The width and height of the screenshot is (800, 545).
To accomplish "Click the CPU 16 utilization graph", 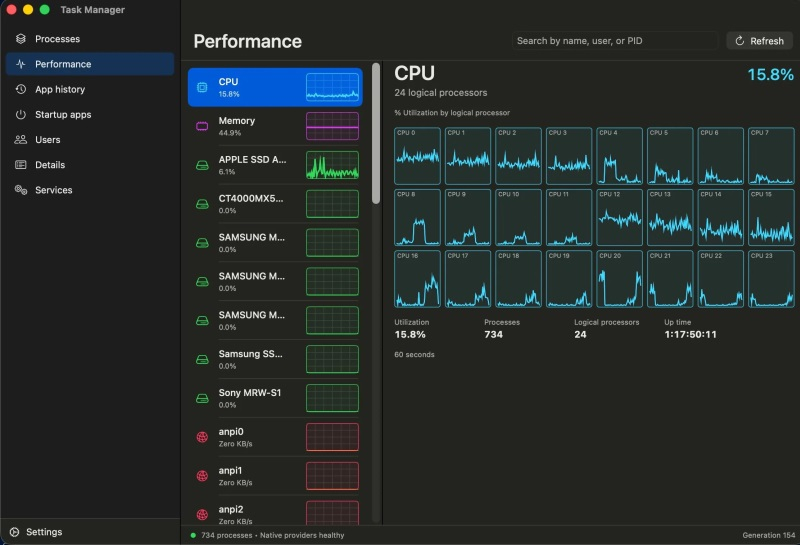I will 417,279.
